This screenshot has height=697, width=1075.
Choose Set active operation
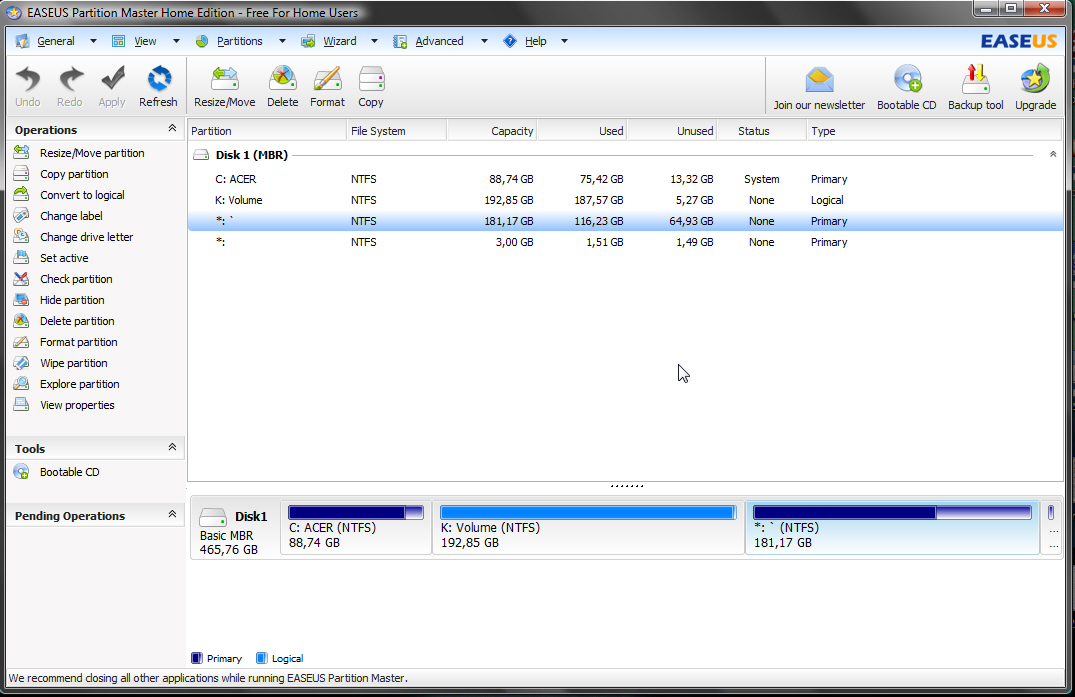[x=64, y=258]
